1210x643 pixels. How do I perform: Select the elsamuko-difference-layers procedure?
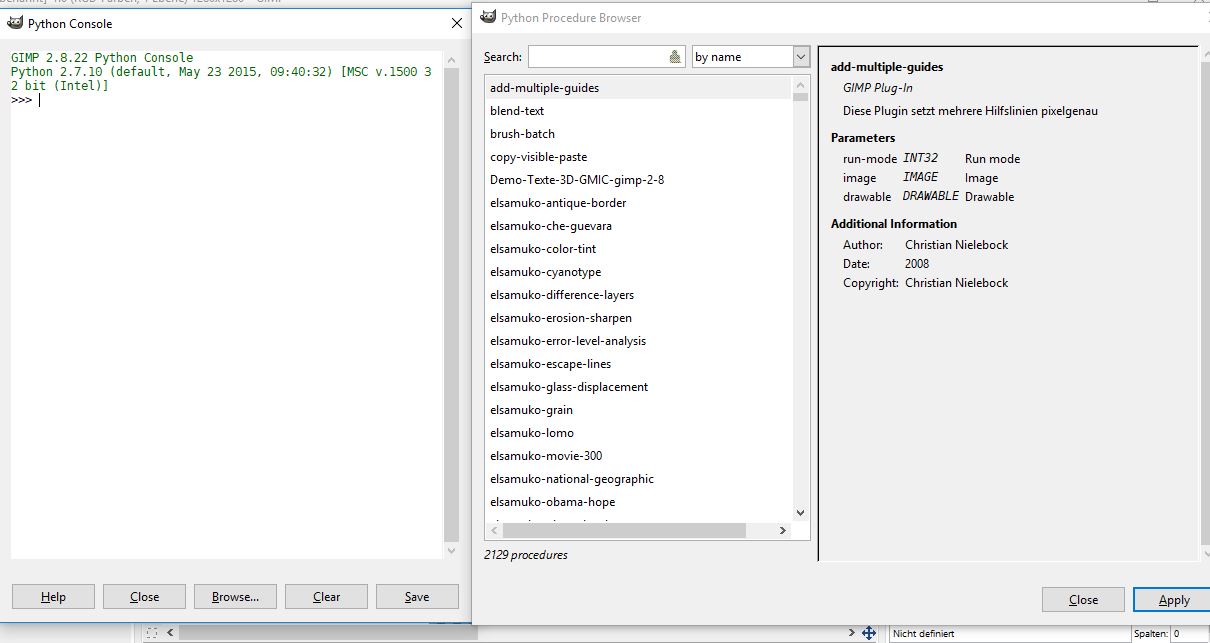point(639,295)
